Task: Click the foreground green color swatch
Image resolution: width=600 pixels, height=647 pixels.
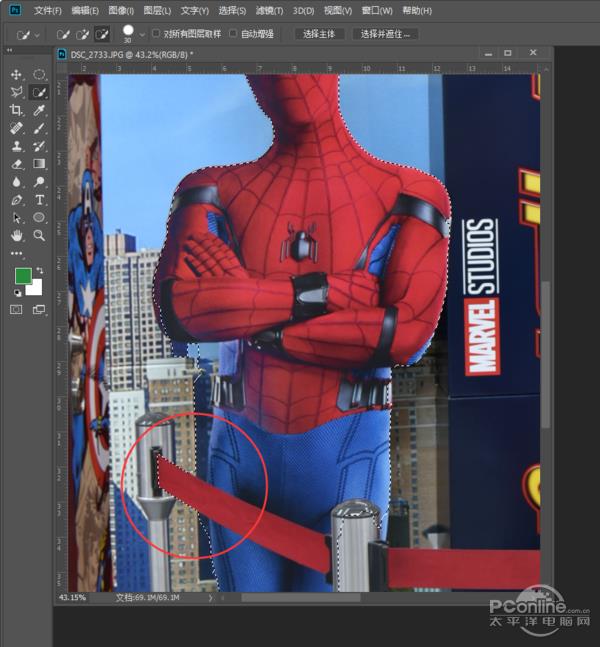Action: click(23, 276)
